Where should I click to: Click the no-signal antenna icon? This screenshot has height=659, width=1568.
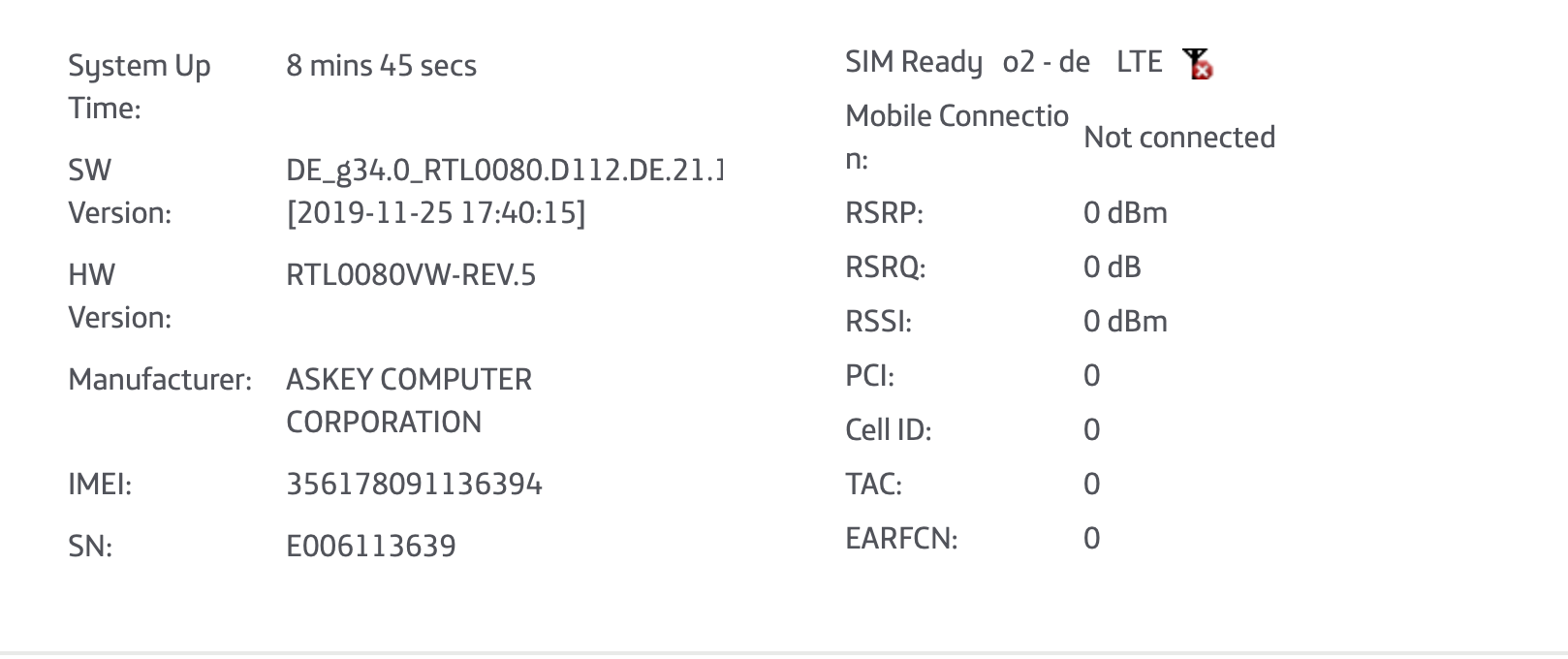tap(1199, 63)
